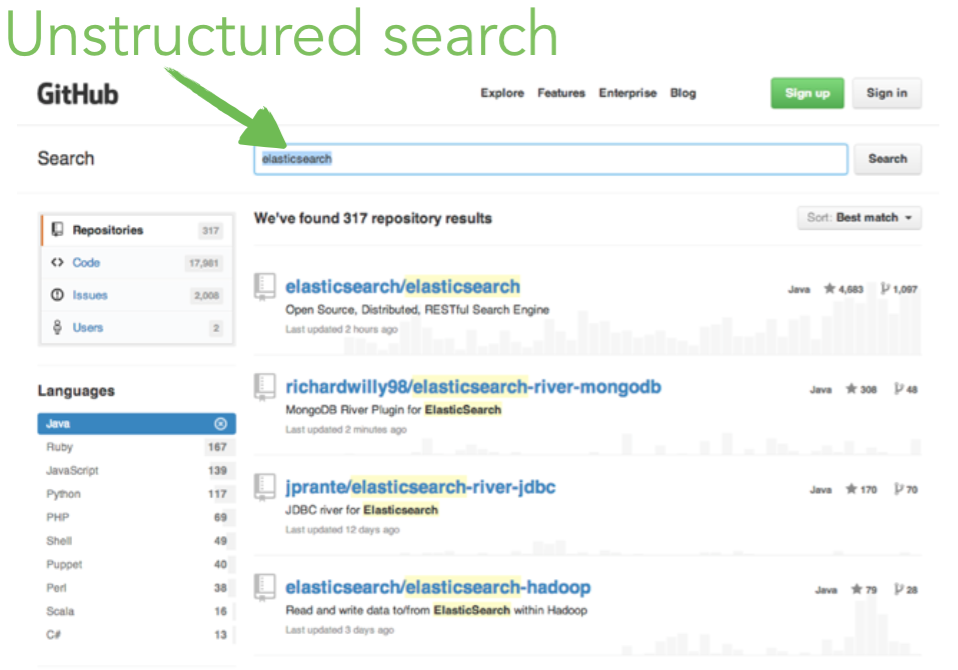Image resolution: width=958 pixels, height=670 pixels.
Task: Click 'Open Source, Distributed, RESTful Search Engine' description
Action: pos(417,310)
